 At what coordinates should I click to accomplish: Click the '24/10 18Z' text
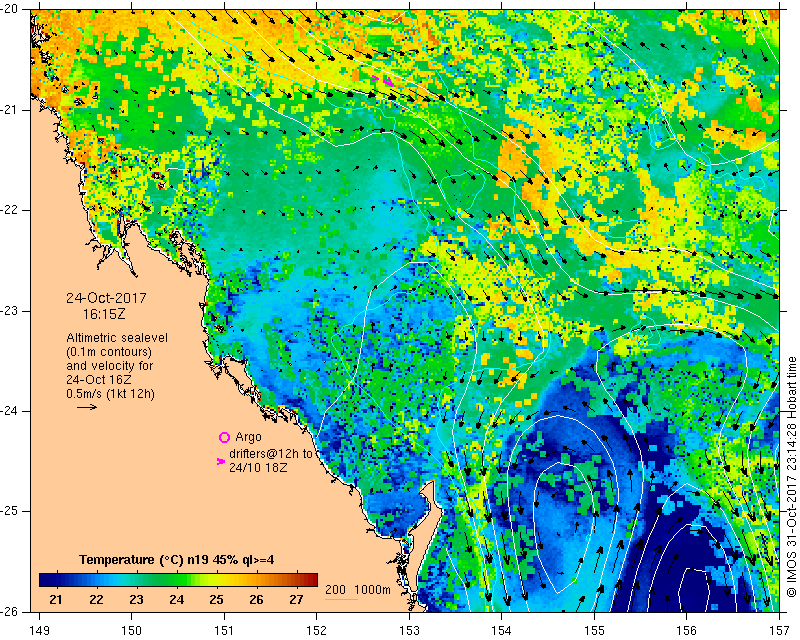click(258, 467)
